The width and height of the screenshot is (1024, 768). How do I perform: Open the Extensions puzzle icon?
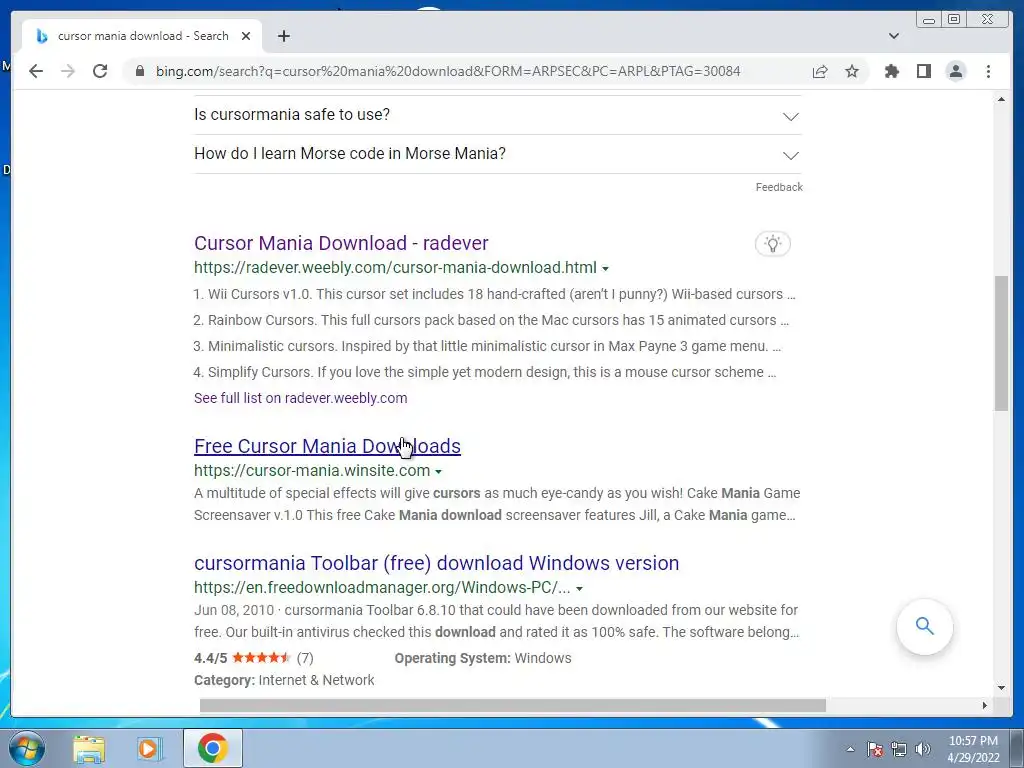pyautogui.click(x=891, y=71)
